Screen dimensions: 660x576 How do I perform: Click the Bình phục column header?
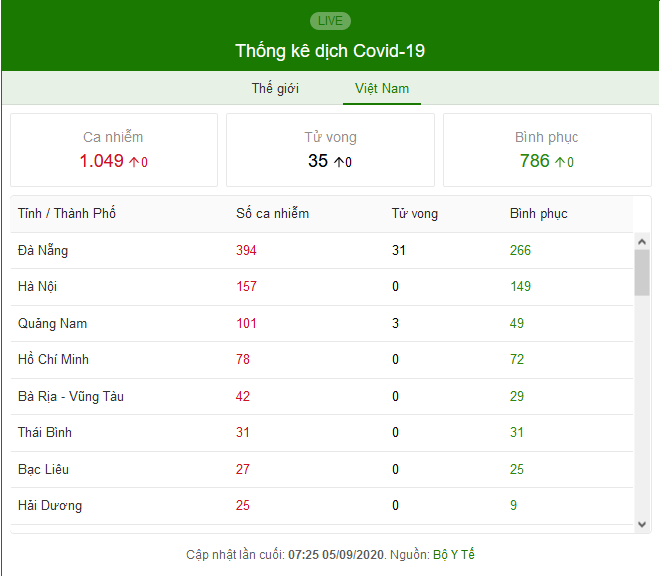click(538, 213)
